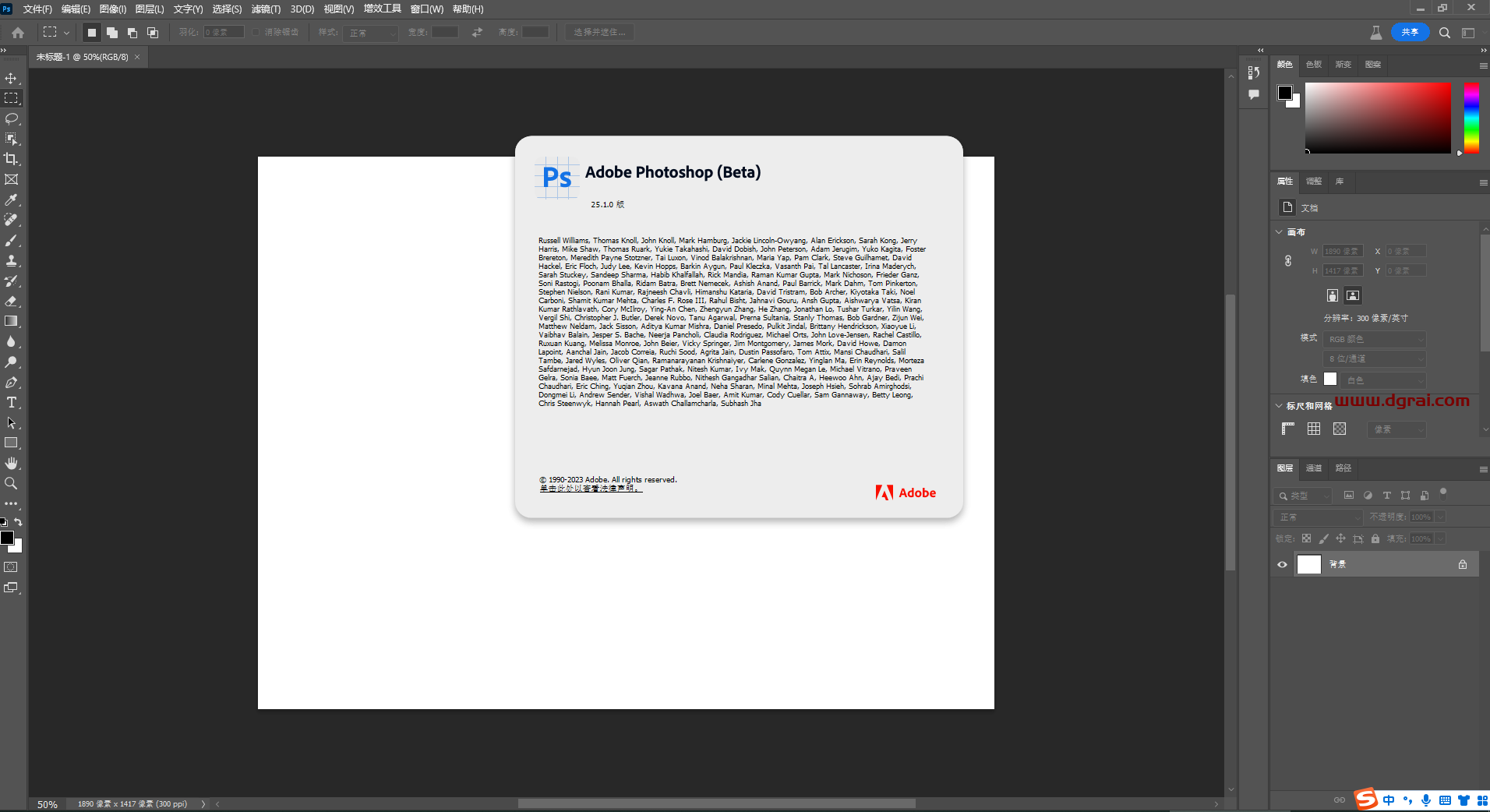
Task: Select the History Brush tool
Action: pos(11,281)
